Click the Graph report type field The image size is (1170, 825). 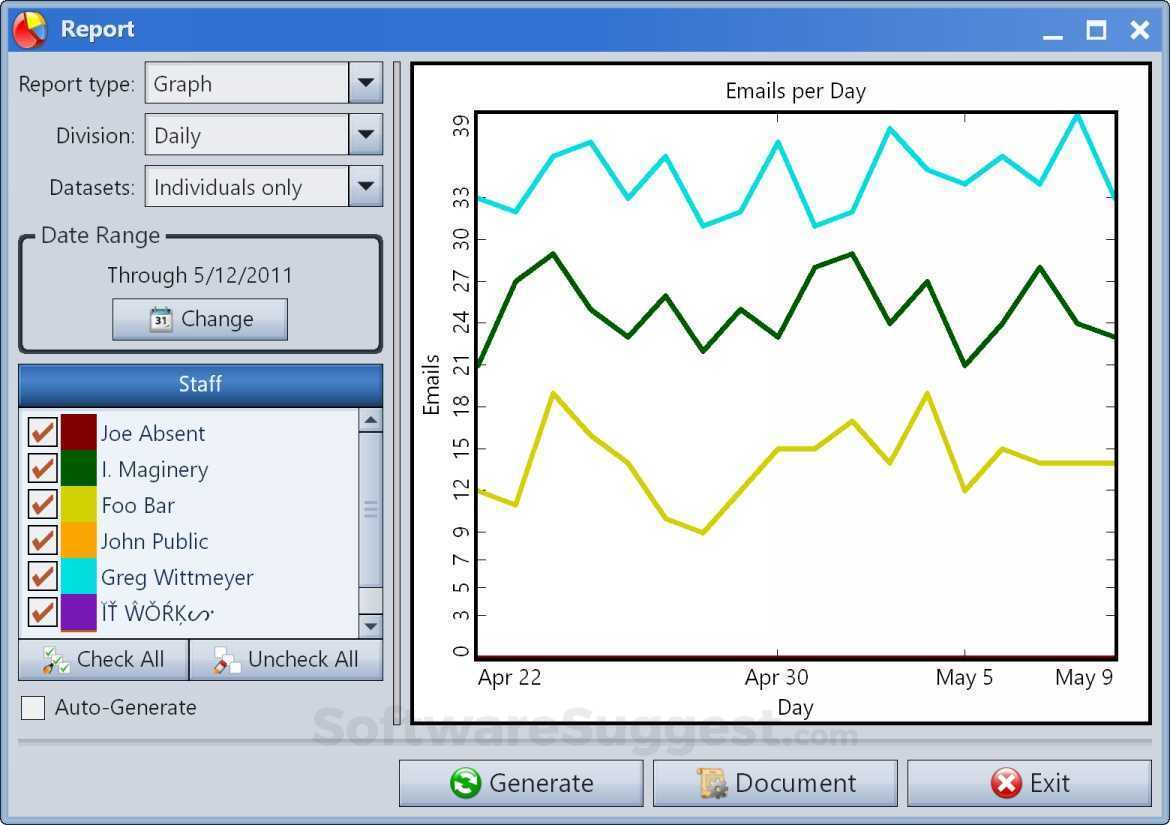[x=247, y=83]
